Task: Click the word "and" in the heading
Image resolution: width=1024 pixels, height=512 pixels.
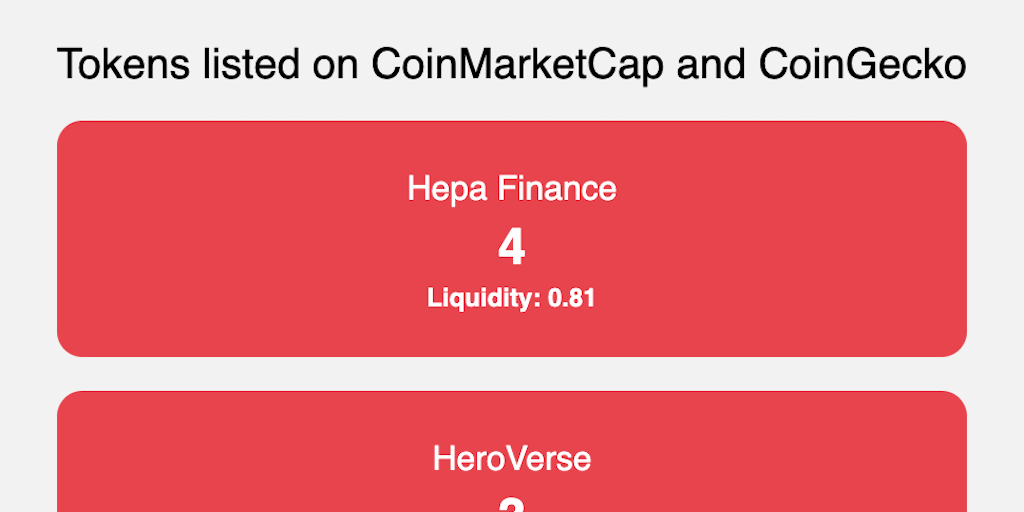Action: click(712, 66)
